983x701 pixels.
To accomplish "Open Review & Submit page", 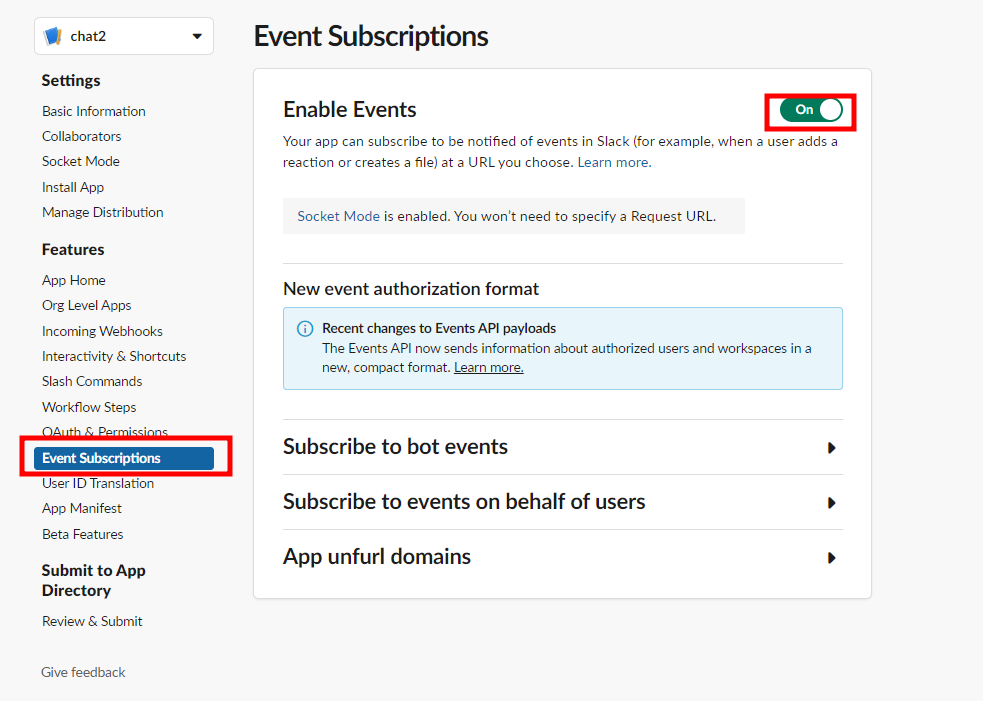I will [x=92, y=621].
